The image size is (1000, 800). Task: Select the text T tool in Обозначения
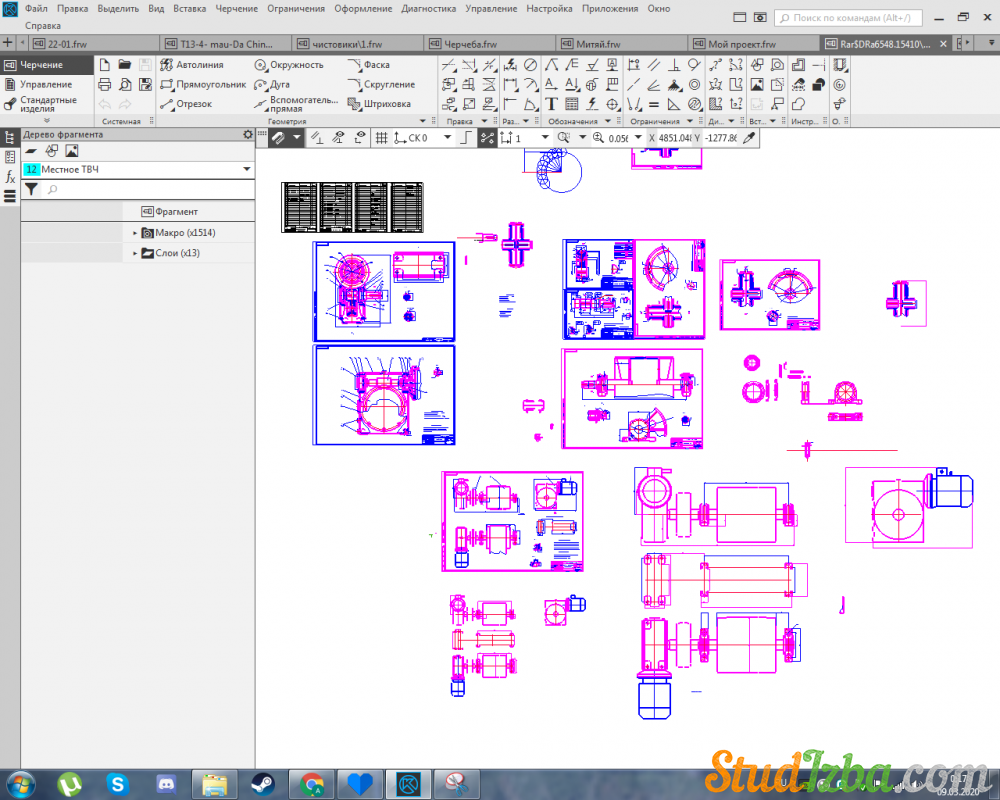click(552, 104)
